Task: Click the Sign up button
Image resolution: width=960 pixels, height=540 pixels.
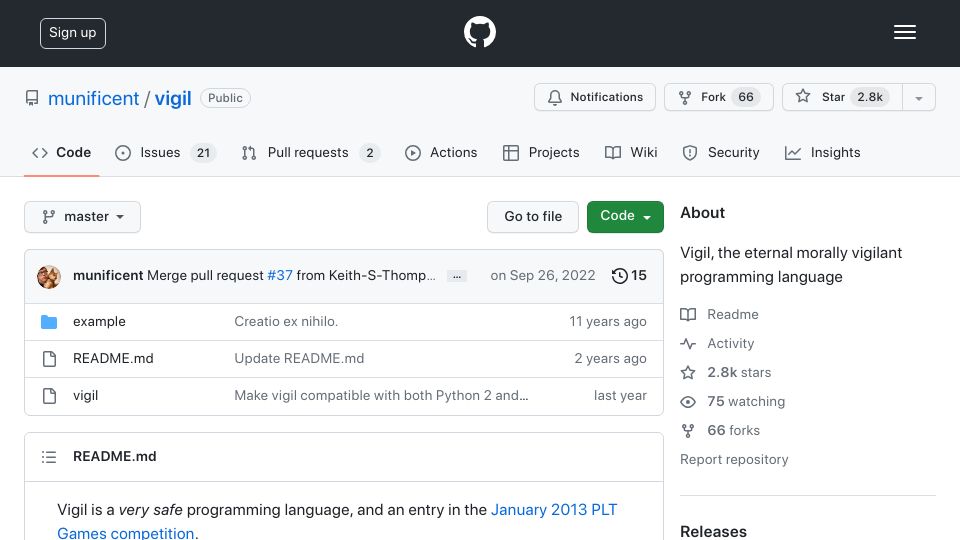Action: (x=73, y=33)
